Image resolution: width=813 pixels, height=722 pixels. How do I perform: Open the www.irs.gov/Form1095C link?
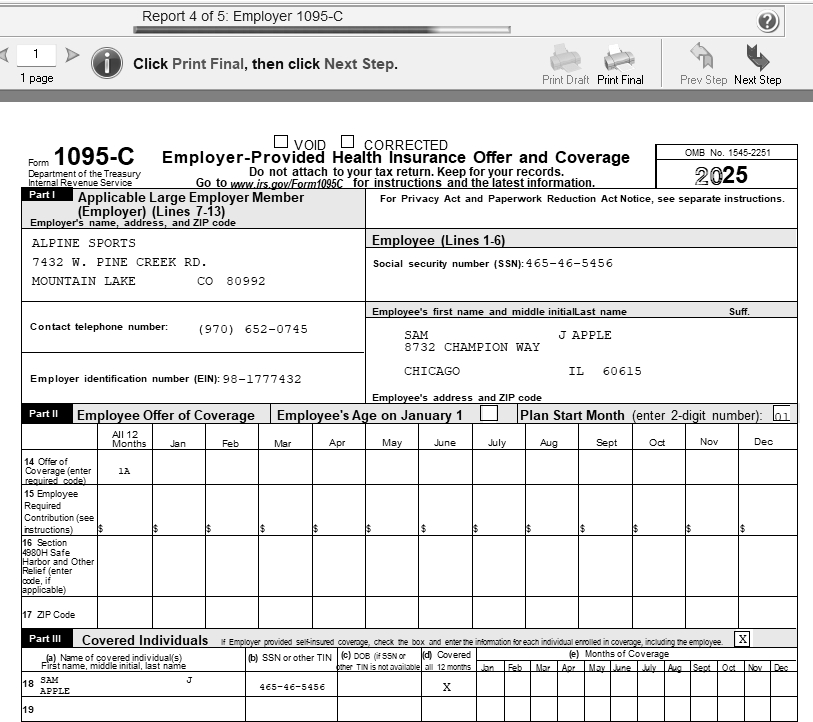click(286, 183)
